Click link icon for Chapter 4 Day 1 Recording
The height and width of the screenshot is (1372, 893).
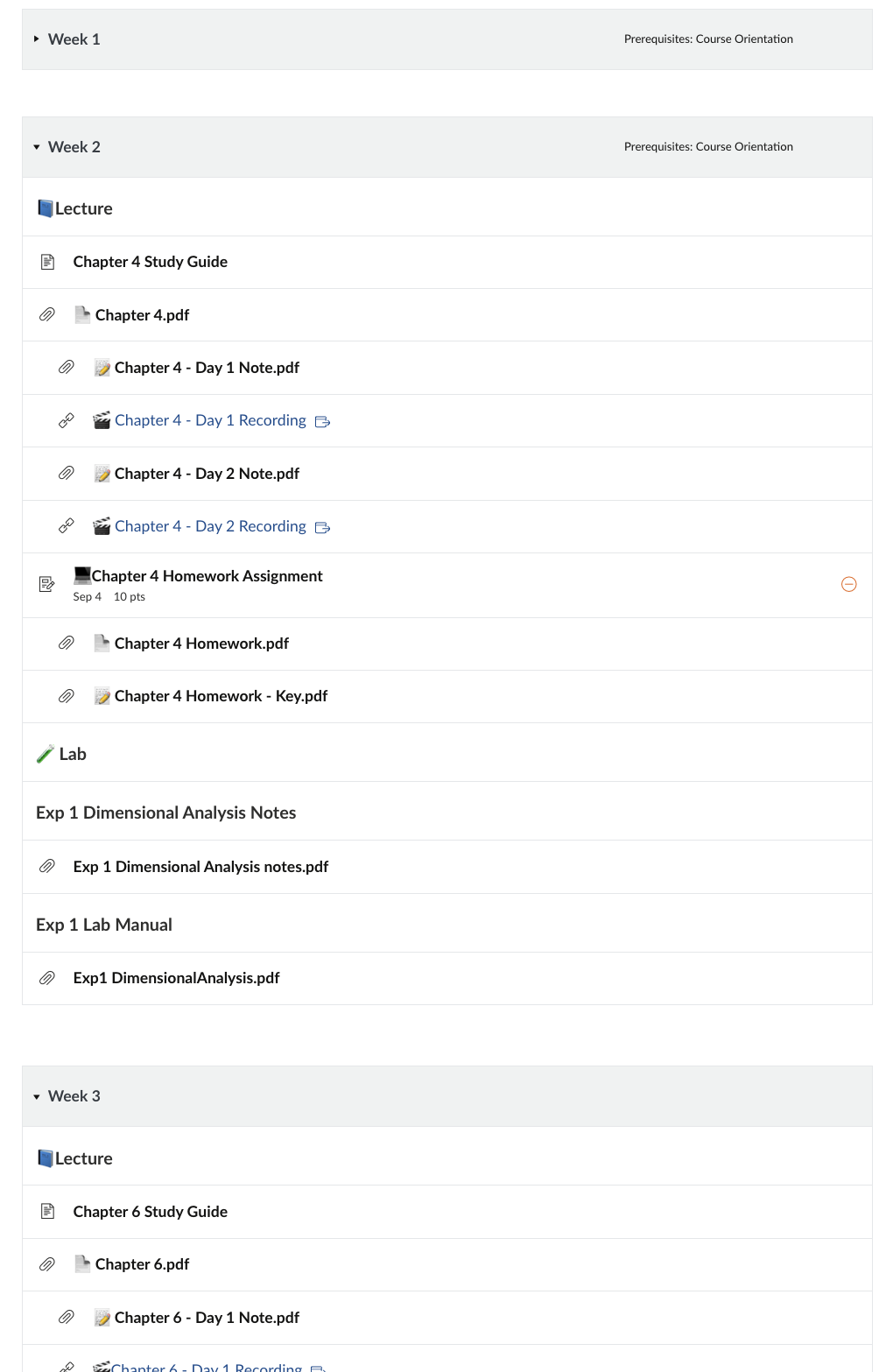67,421
